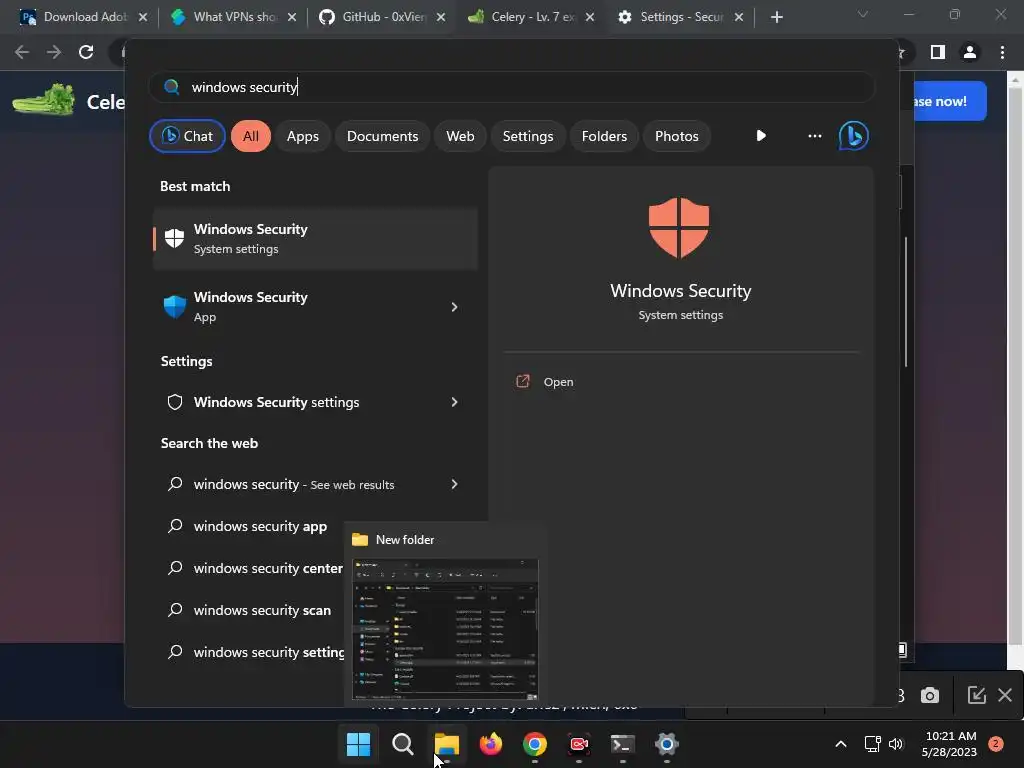Switch to the GitHub - 0xVien browser tab
The width and height of the screenshot is (1024, 768).
pyautogui.click(x=381, y=17)
